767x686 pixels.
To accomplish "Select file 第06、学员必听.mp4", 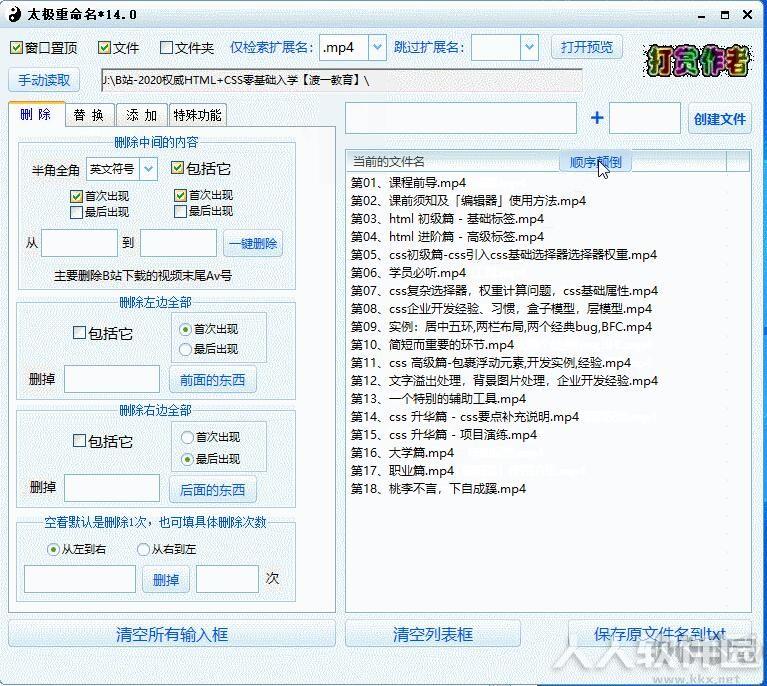I will click(408, 273).
